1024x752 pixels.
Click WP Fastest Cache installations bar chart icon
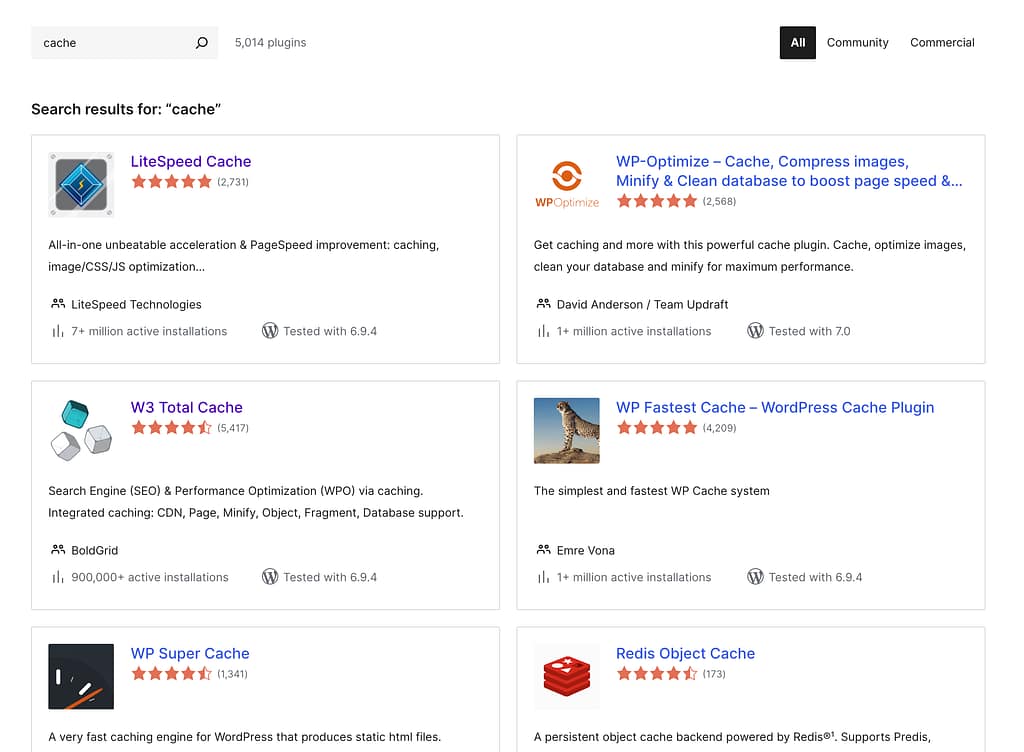543,577
